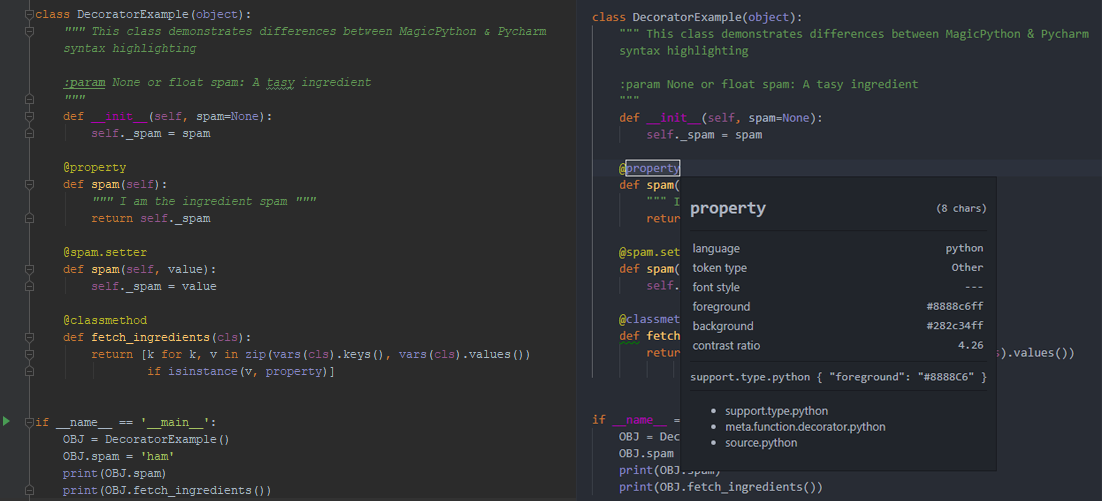Click the 'property' heading in inspector popup
Viewport: 1102px width, 501px height.
[x=727, y=209]
